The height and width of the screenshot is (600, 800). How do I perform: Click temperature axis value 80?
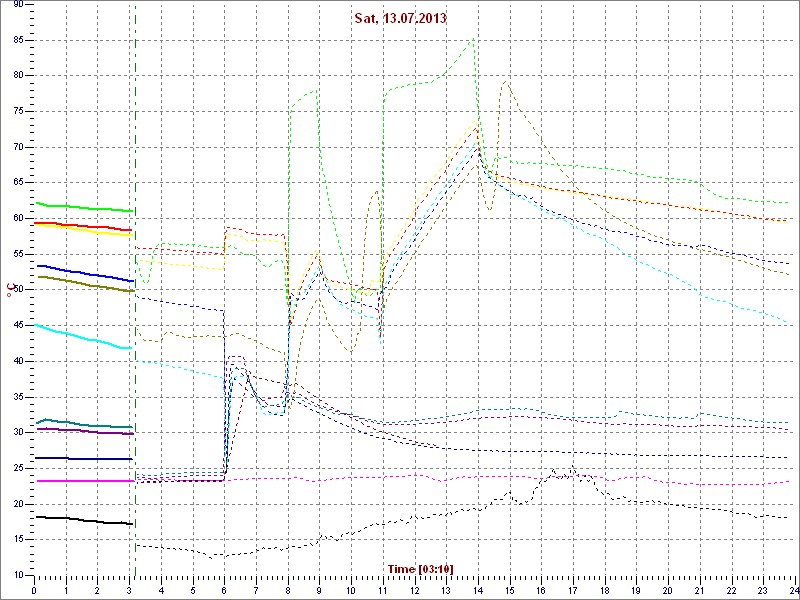tap(18, 76)
